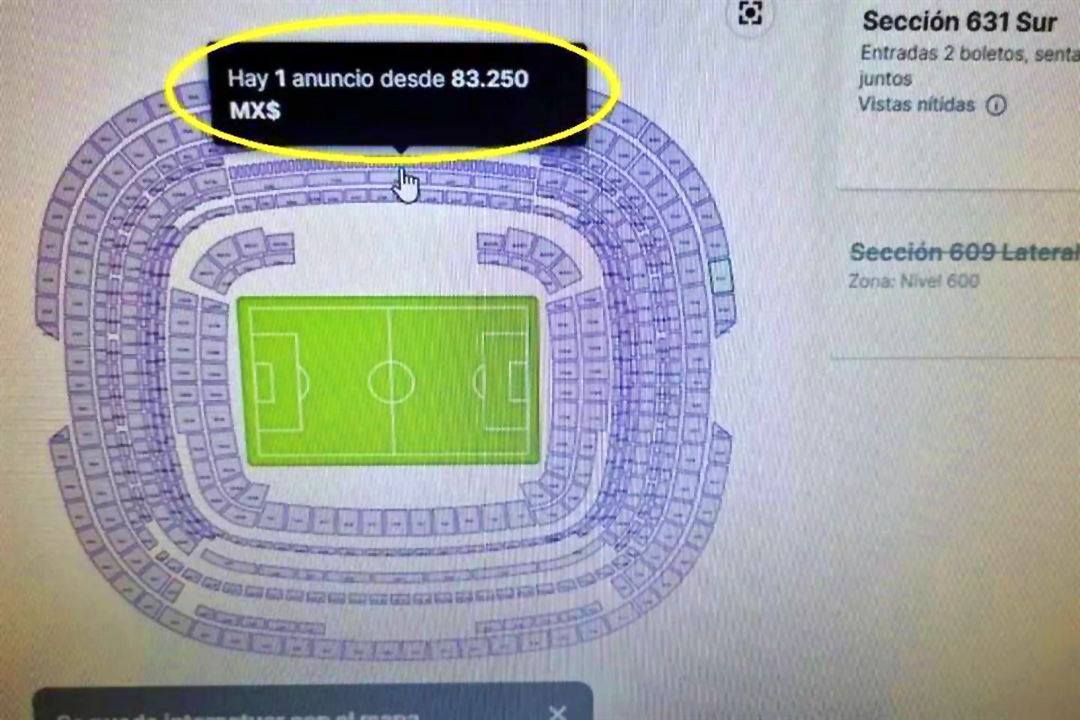
Task: Click the recenter map icon above the stadium
Action: pos(749,12)
